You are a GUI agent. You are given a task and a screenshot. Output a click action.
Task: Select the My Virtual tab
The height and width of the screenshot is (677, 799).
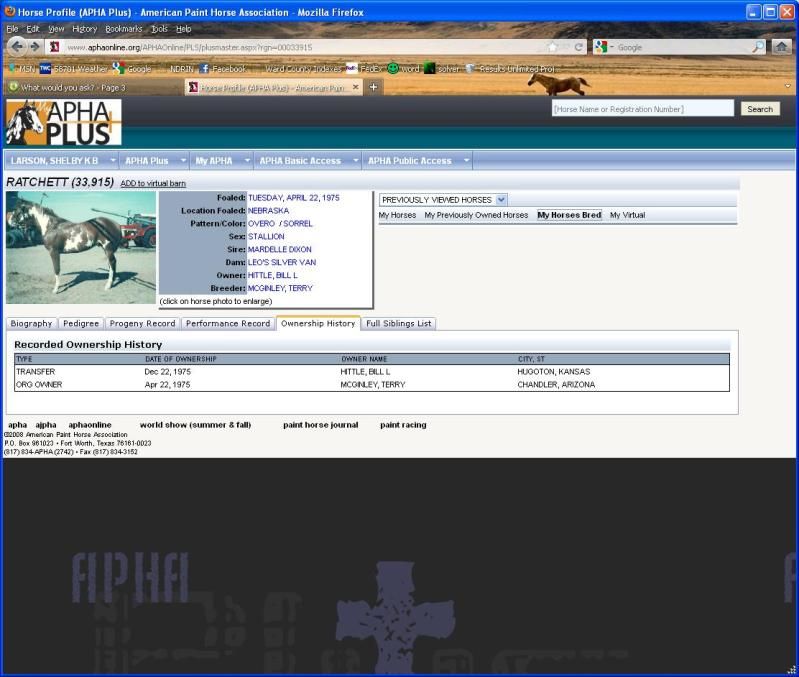point(627,215)
